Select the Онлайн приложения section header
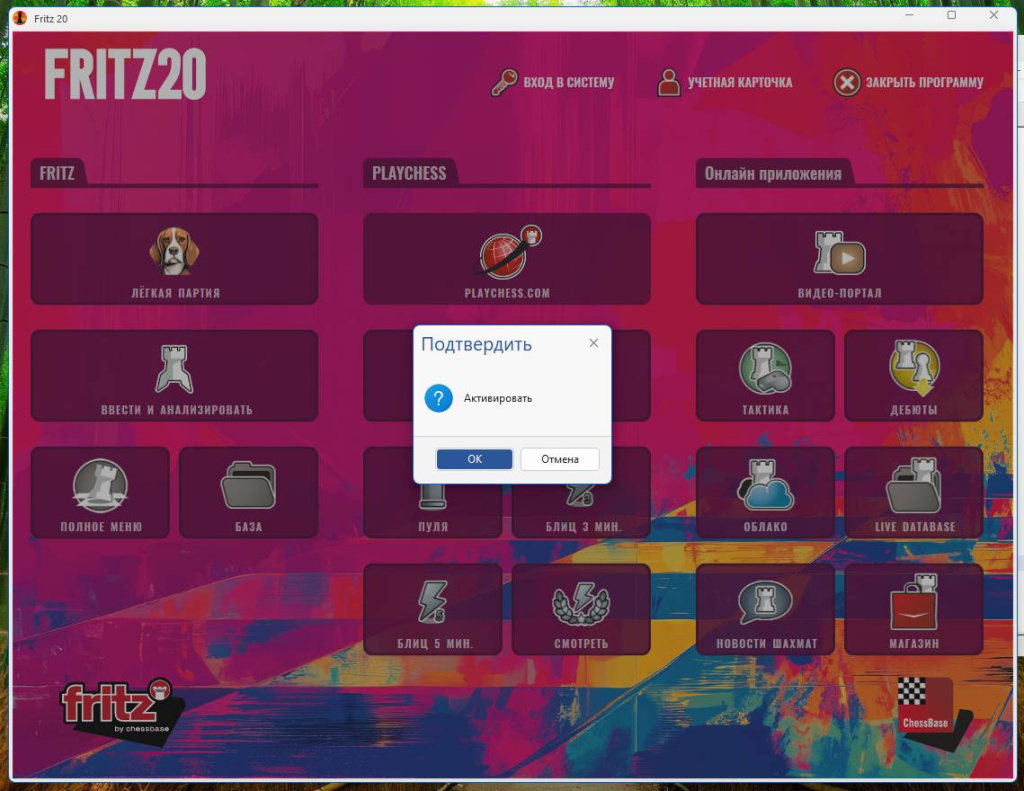The height and width of the screenshot is (791, 1024). (x=773, y=173)
